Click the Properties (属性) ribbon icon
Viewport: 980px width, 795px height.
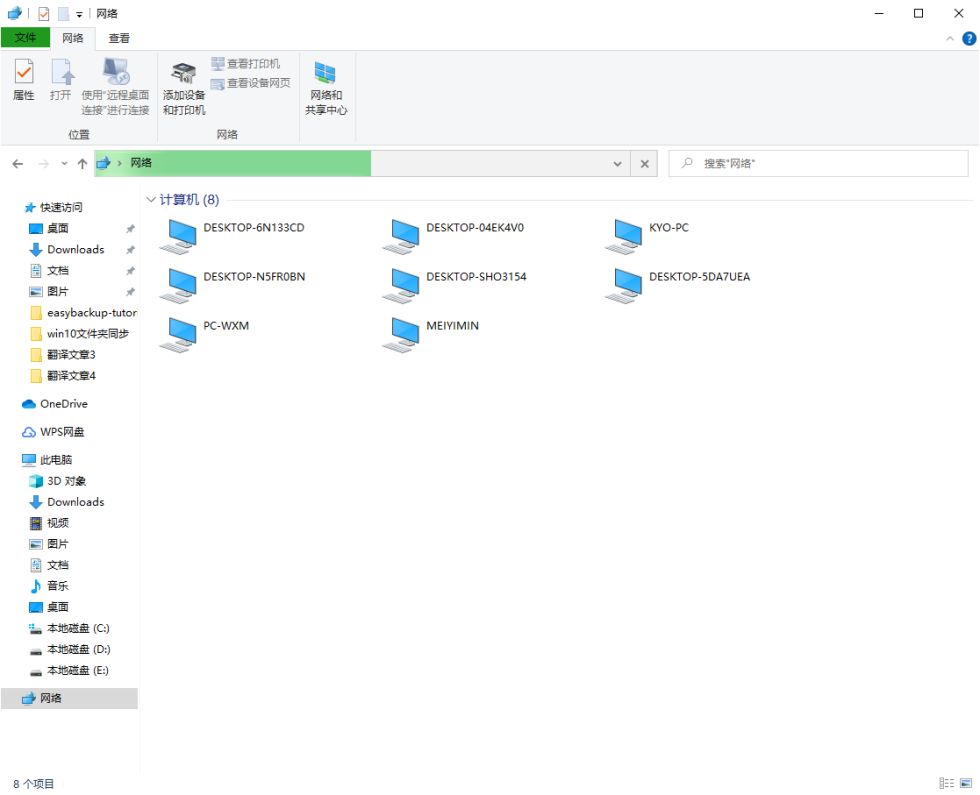(x=24, y=79)
